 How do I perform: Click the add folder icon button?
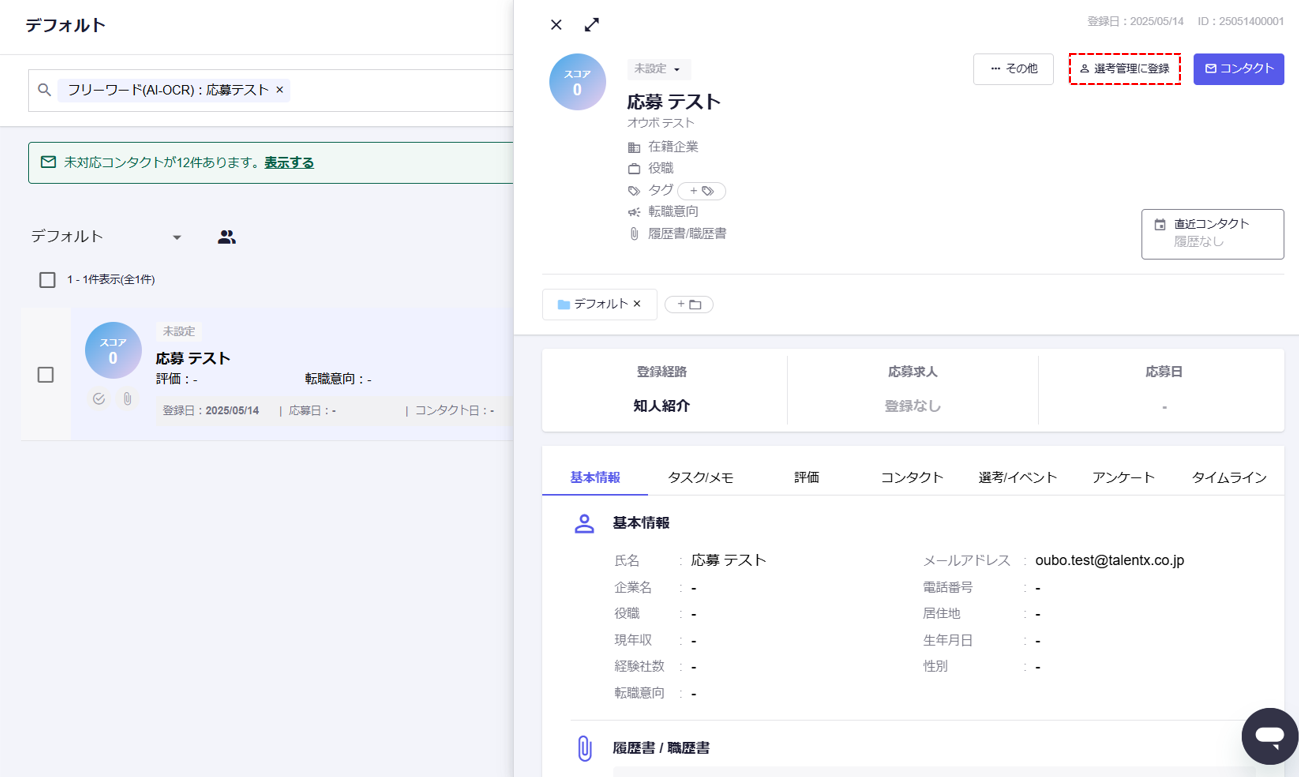pos(689,304)
